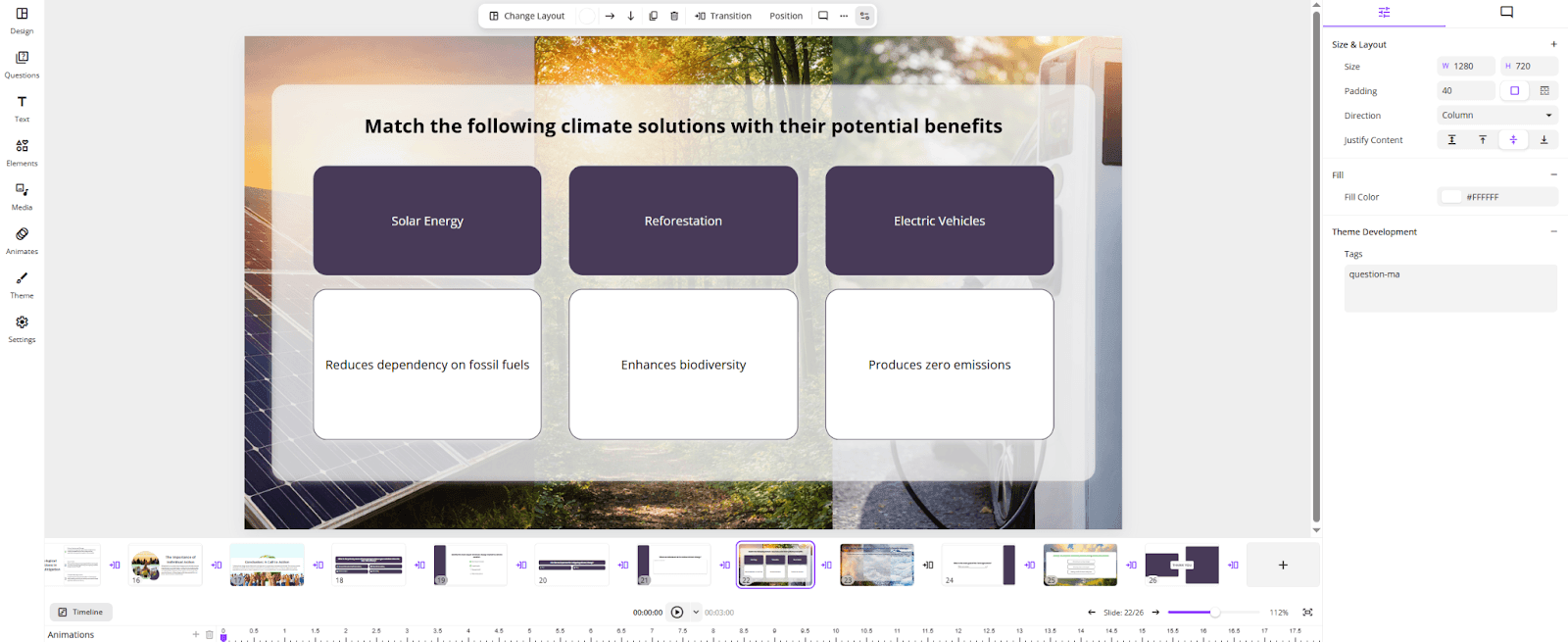Viewport: 1568px width, 642px height.
Task: Open the Animates sidebar panel
Action: (22, 241)
